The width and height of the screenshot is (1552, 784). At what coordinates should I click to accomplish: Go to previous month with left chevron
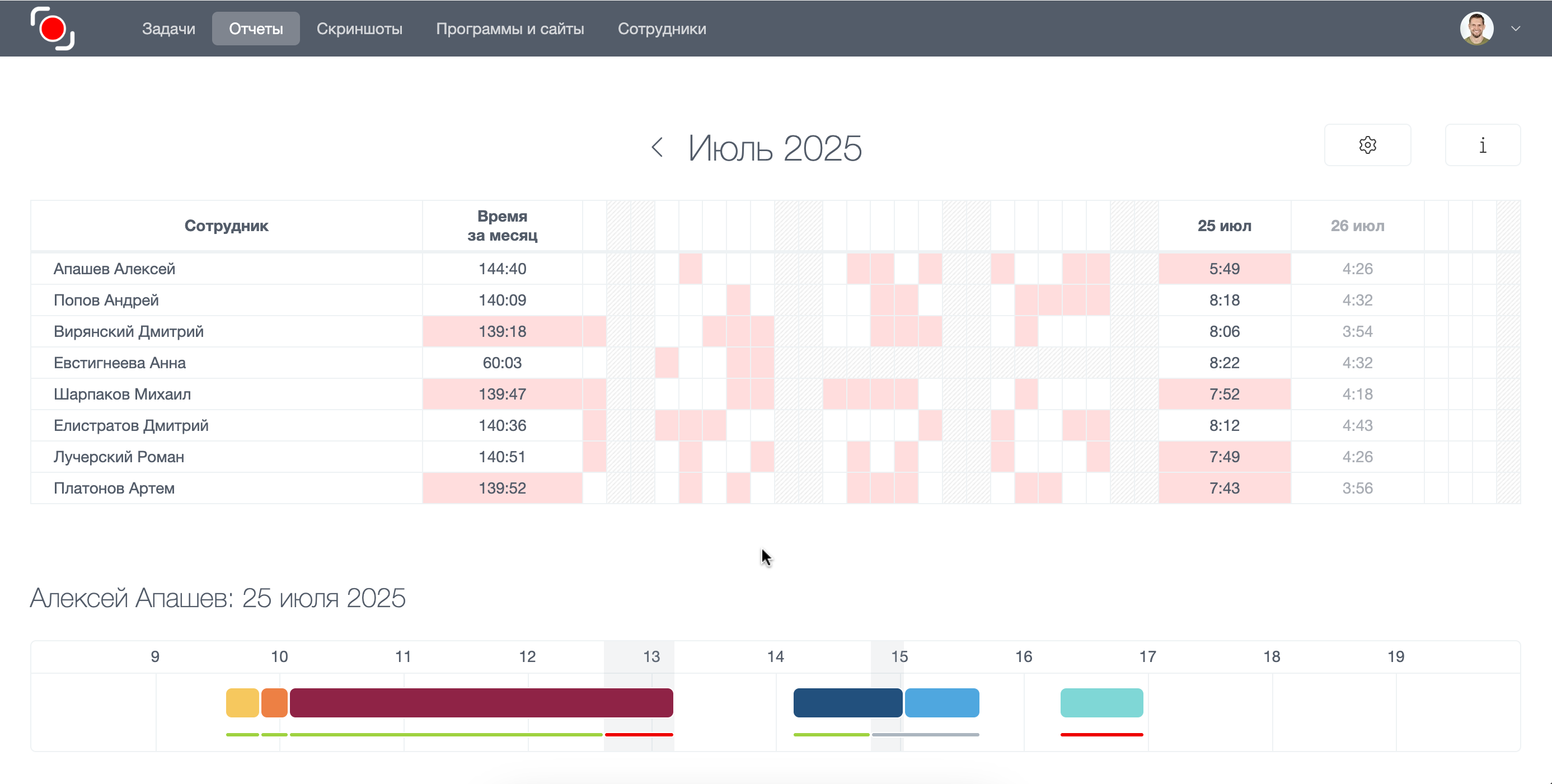click(657, 148)
